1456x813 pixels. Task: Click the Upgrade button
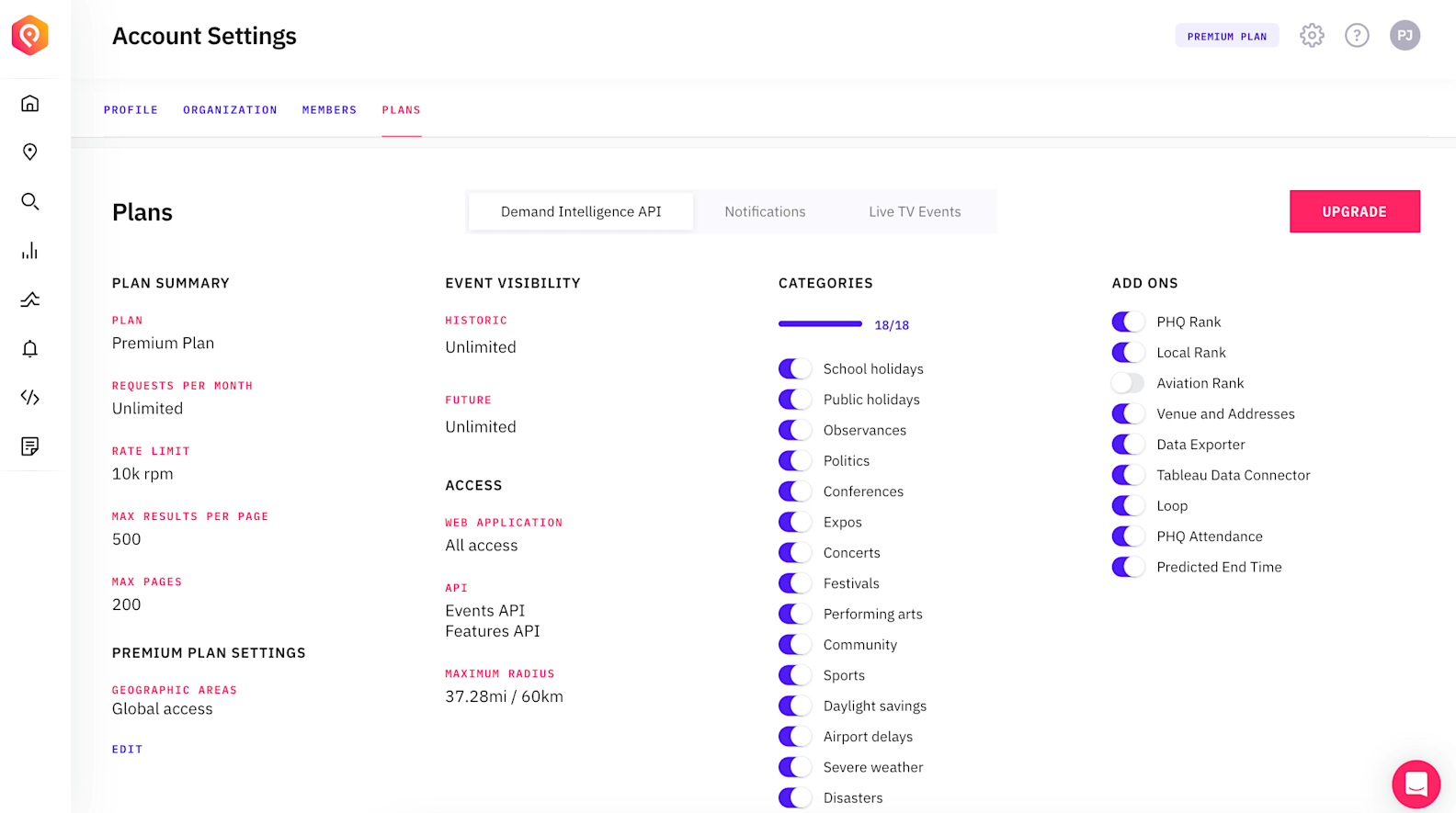click(x=1354, y=211)
